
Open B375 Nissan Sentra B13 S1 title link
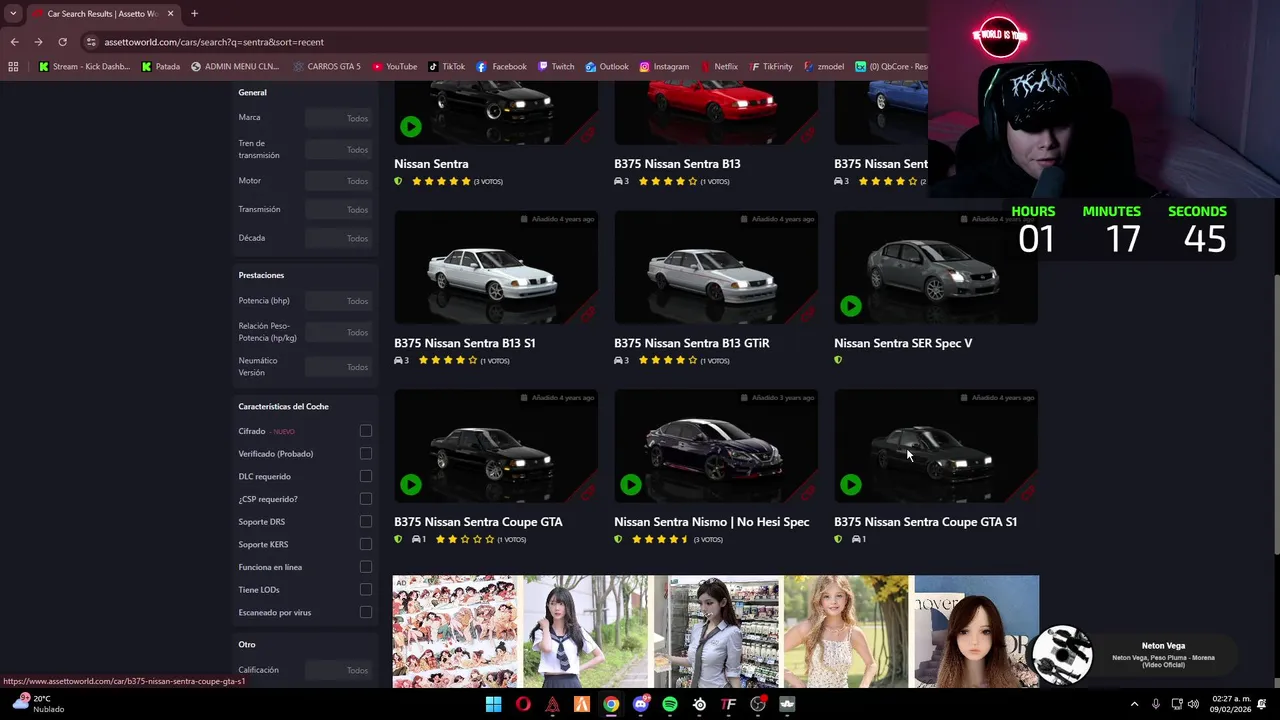465,343
